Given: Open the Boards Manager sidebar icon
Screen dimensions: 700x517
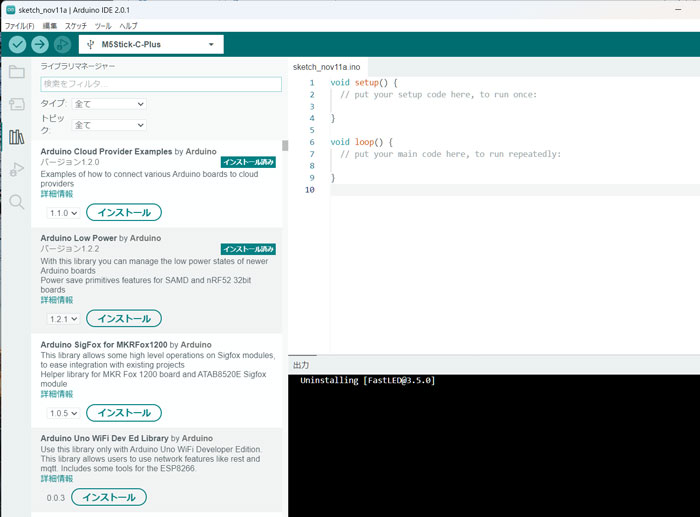Looking at the screenshot, I should point(17,104).
